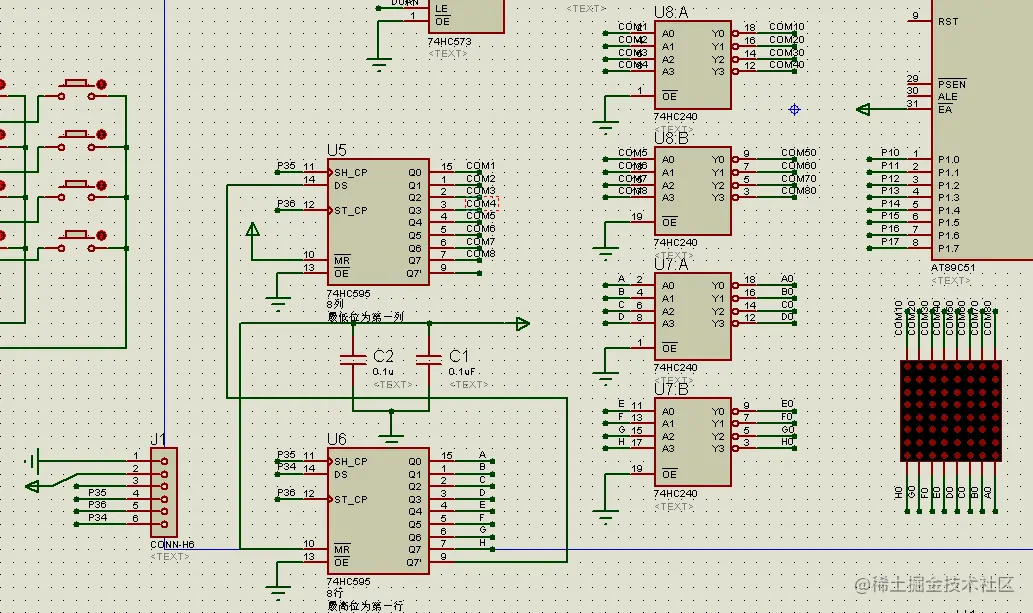Screen dimensions: 1033x613
Task: Select the ground symbol below 74HC573 OE
Action: [x=378, y=65]
